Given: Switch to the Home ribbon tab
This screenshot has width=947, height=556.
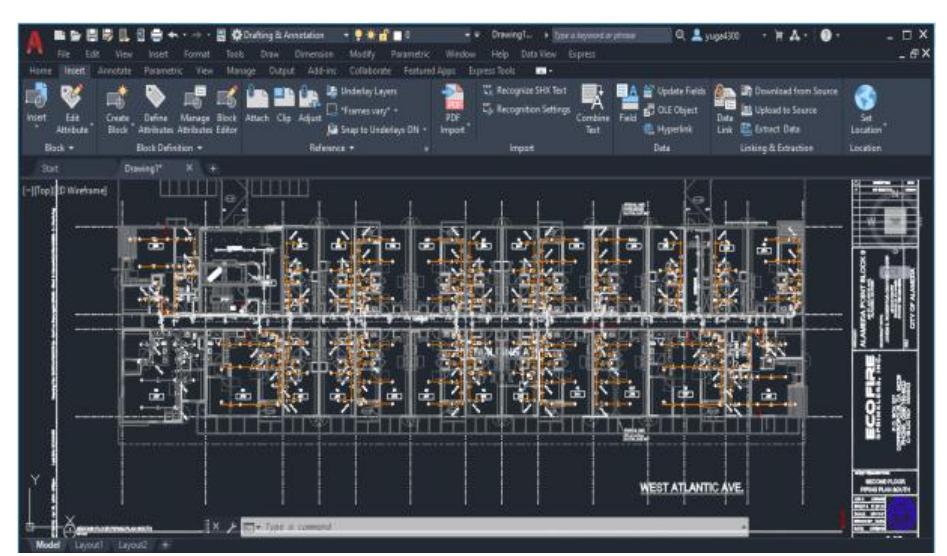Looking at the screenshot, I should coord(40,71).
